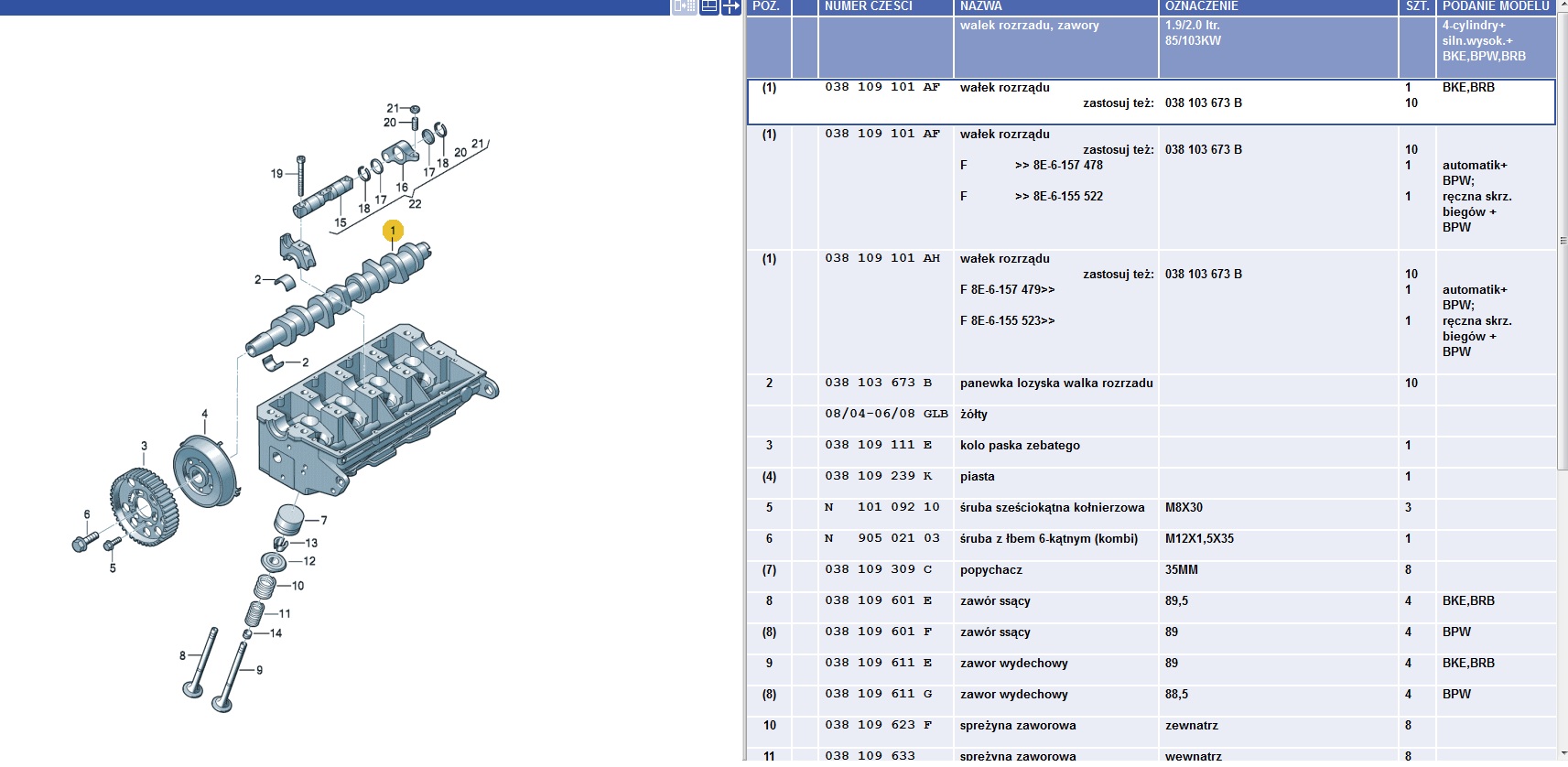The width and height of the screenshot is (1568, 767).
Task: Click callout 4 above the hub
Action: [x=205, y=415]
